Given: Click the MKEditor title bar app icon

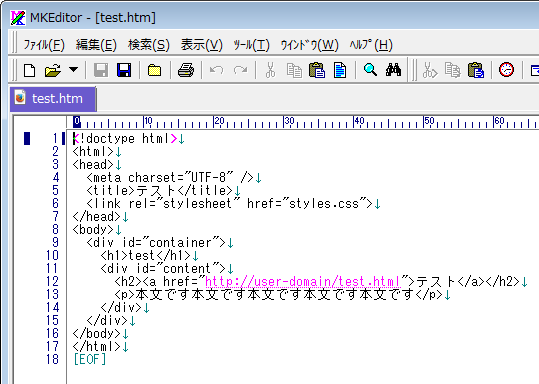Looking at the screenshot, I should coord(18,18).
